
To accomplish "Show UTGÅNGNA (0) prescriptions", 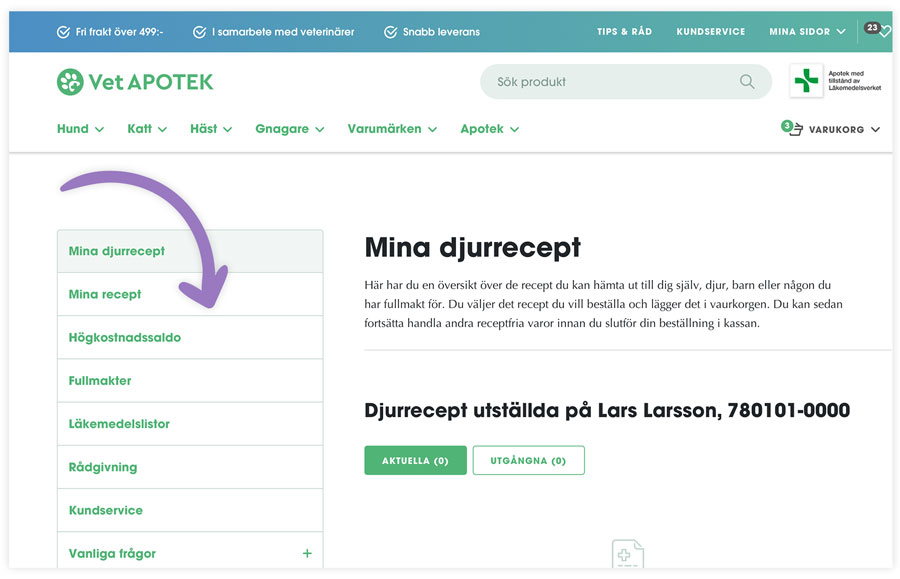I will [528, 460].
